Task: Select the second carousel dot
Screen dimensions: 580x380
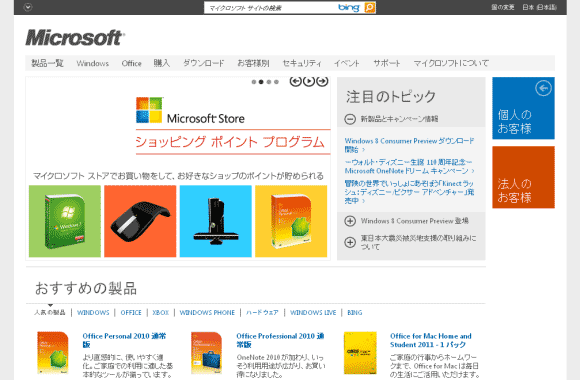Action: tap(261, 82)
